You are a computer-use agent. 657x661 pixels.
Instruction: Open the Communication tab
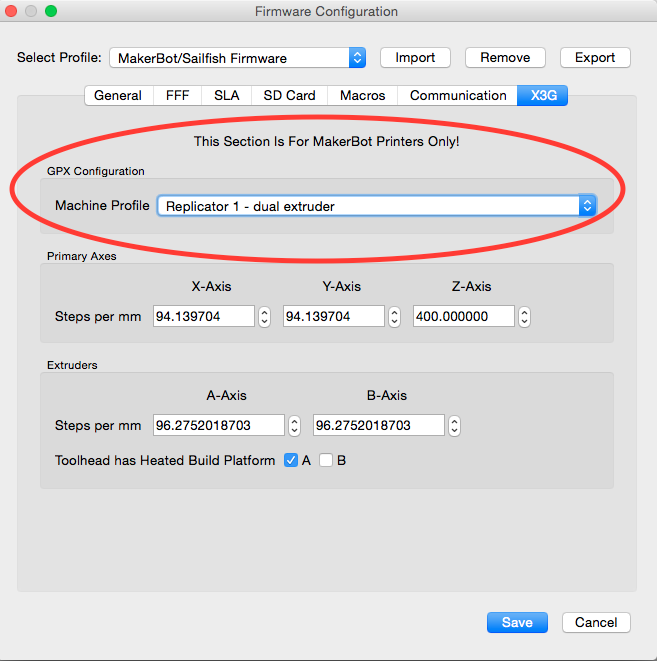click(x=458, y=95)
